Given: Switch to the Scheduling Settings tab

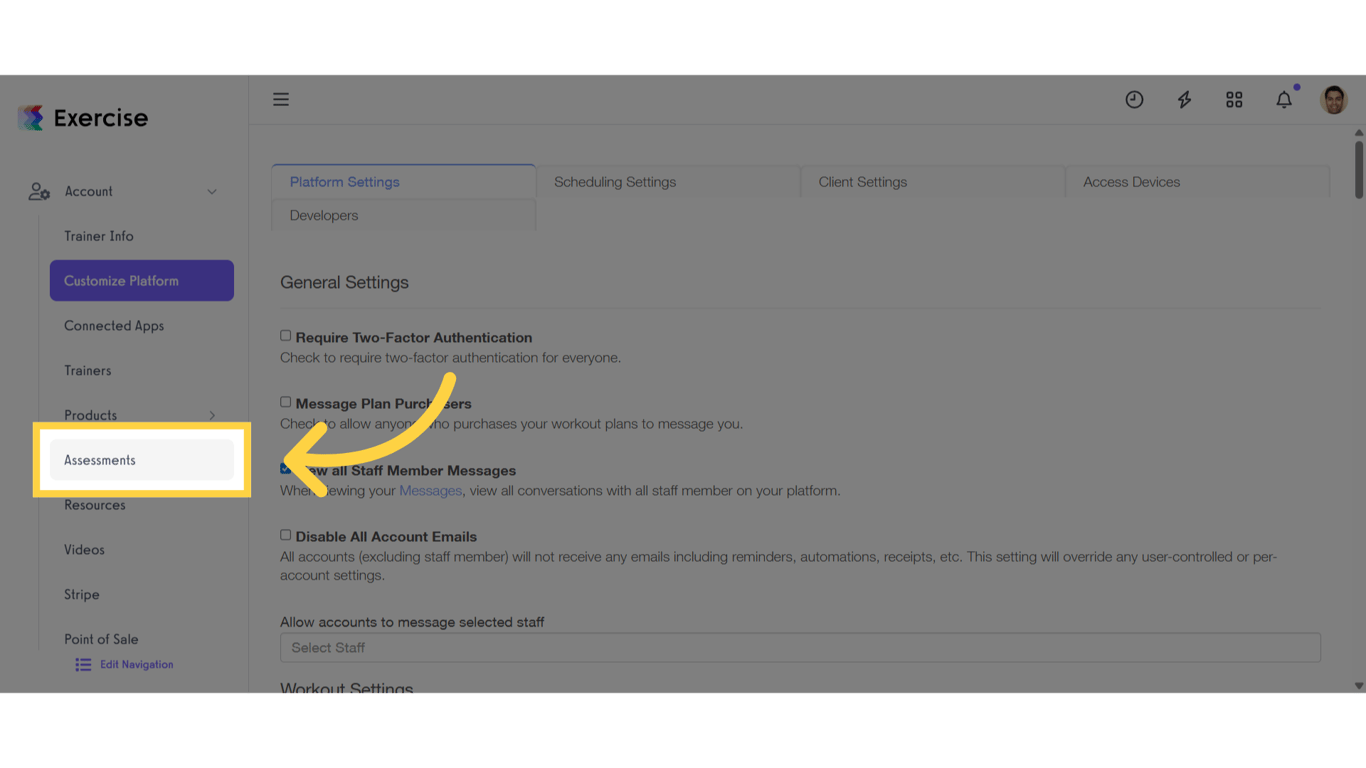Looking at the screenshot, I should coord(614,181).
